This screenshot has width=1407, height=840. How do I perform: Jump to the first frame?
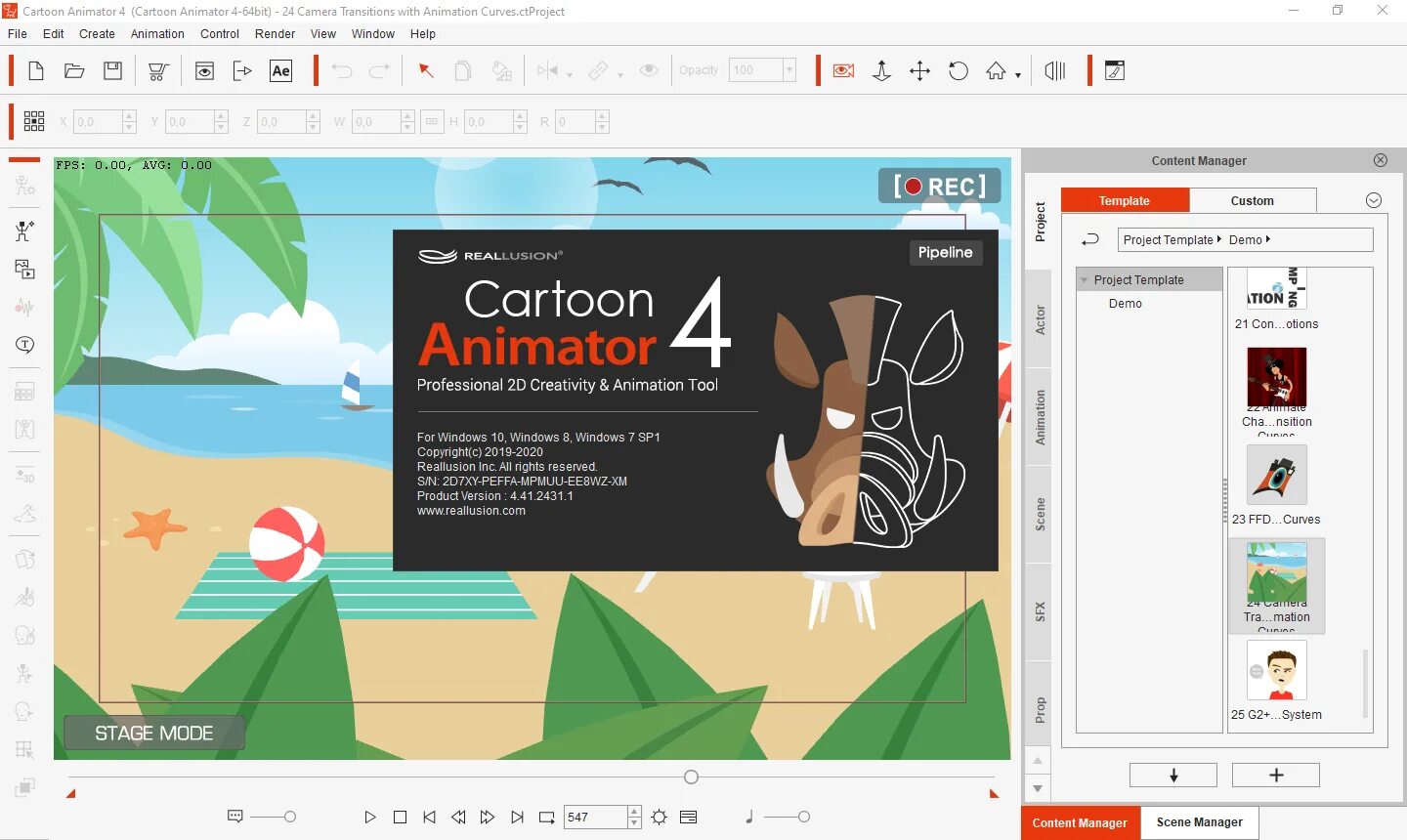click(429, 817)
